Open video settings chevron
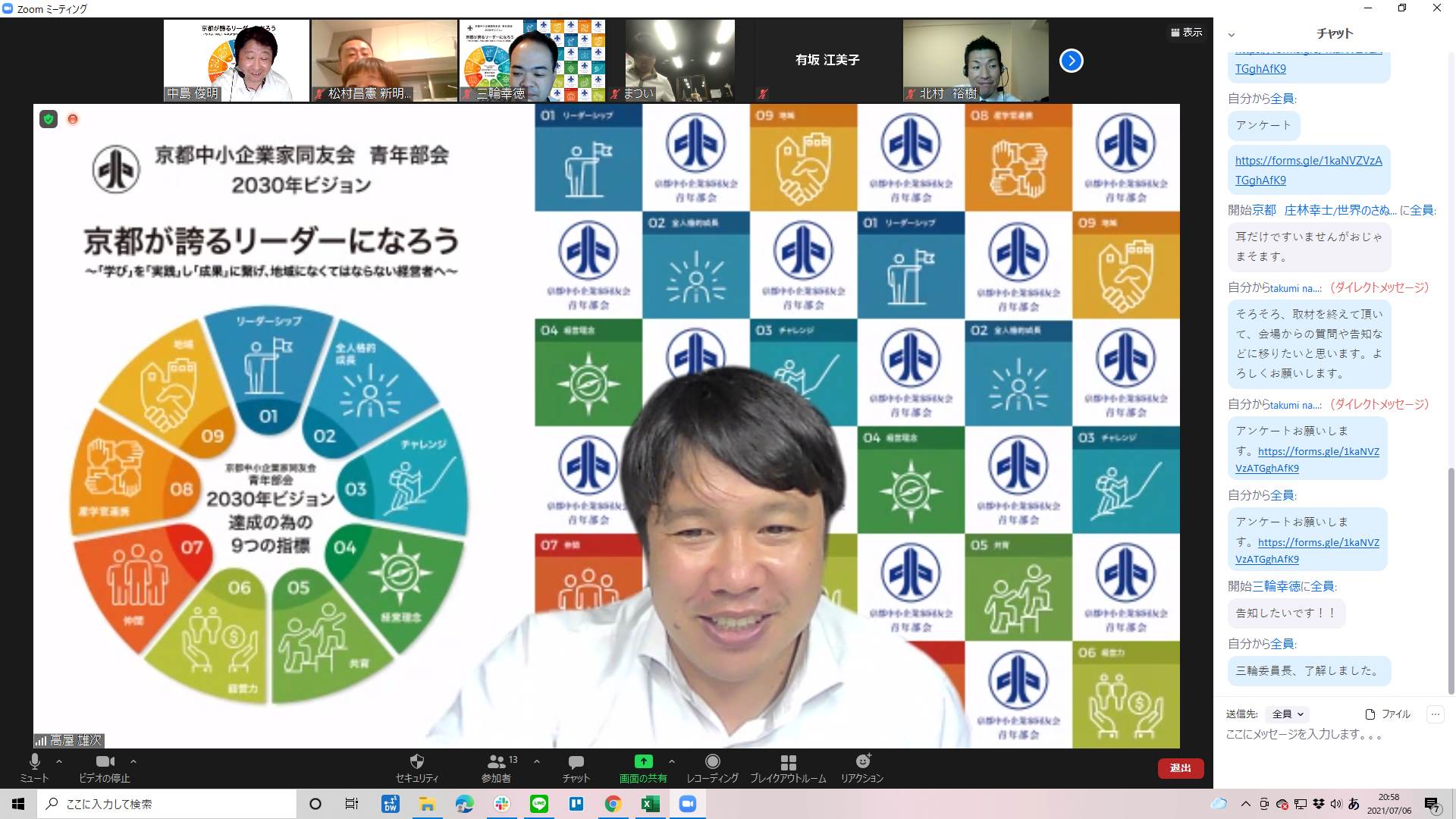The height and width of the screenshot is (819, 1456). pyautogui.click(x=133, y=761)
